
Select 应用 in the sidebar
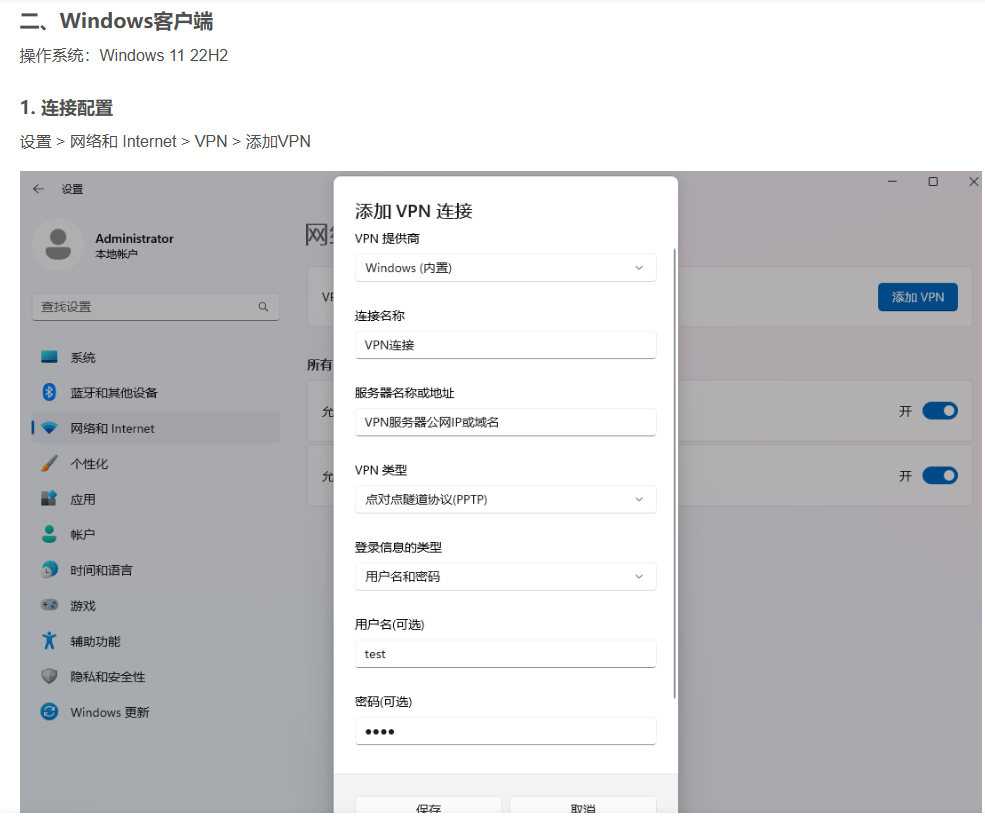click(83, 500)
